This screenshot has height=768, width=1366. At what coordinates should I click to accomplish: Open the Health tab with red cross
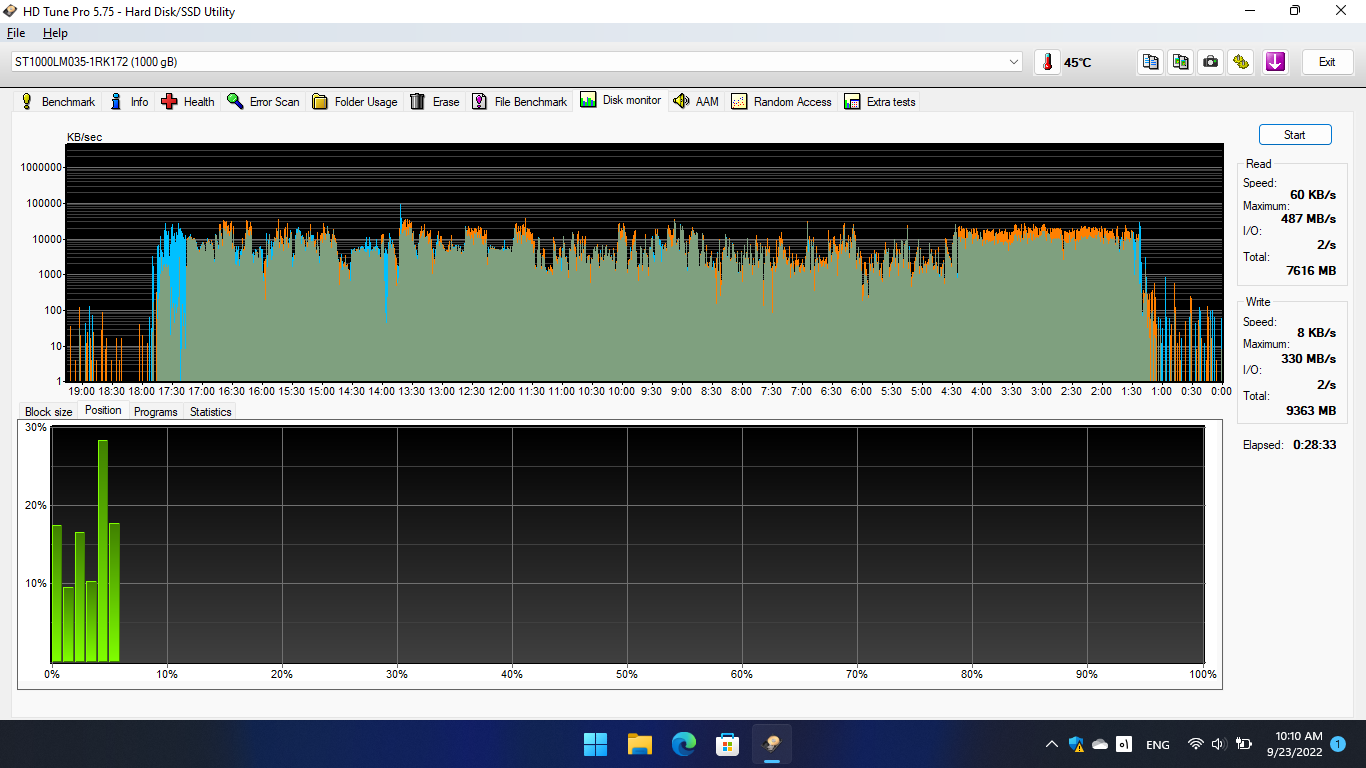tap(188, 102)
